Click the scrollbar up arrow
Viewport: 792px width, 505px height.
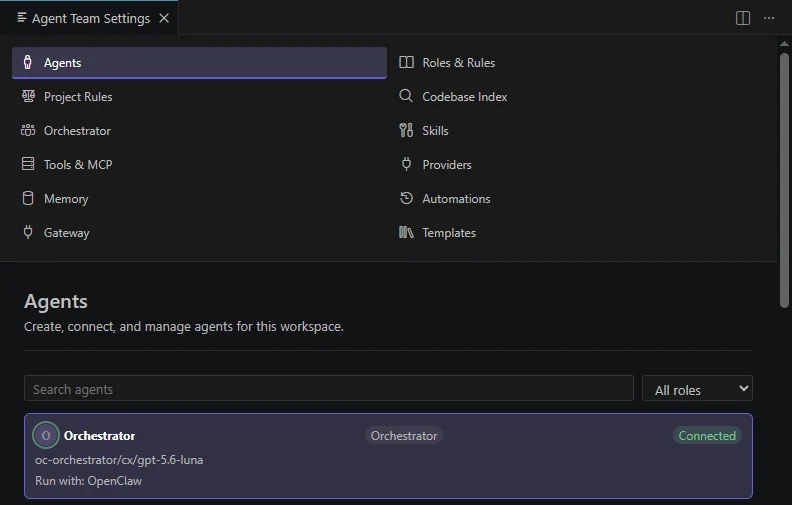pos(784,44)
